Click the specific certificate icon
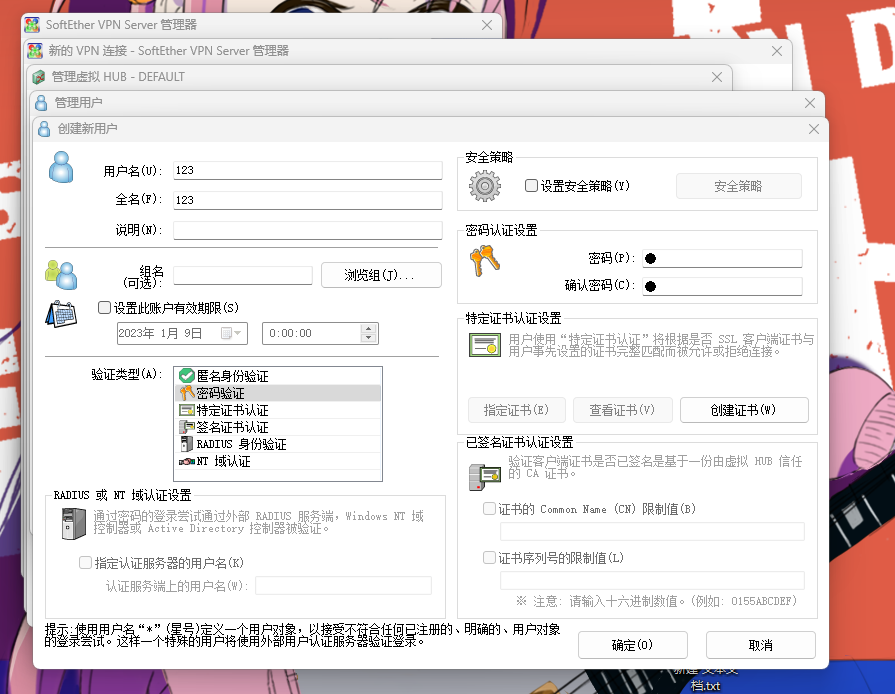 point(485,345)
